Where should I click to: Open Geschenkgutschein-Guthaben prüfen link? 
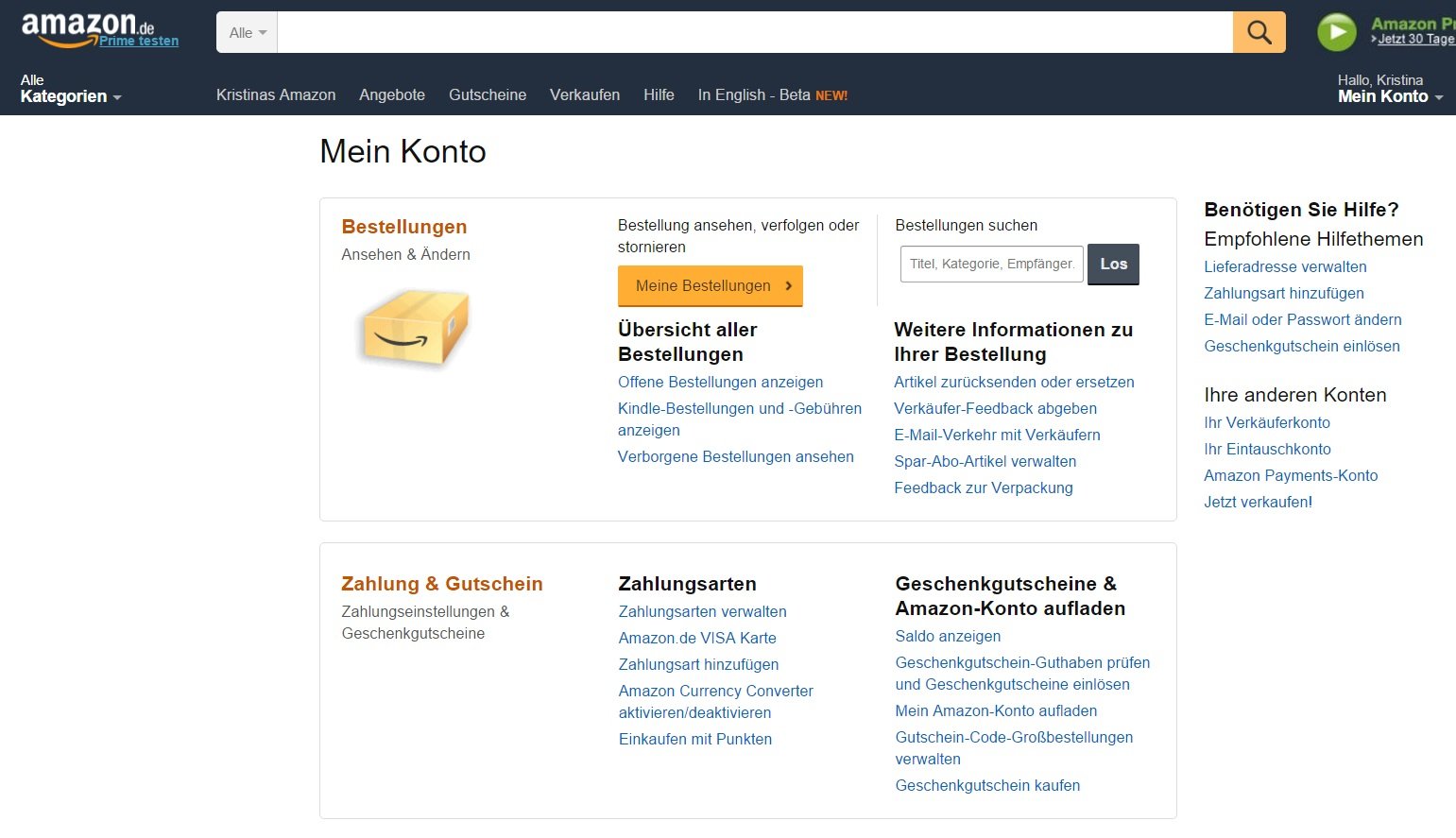click(1022, 673)
